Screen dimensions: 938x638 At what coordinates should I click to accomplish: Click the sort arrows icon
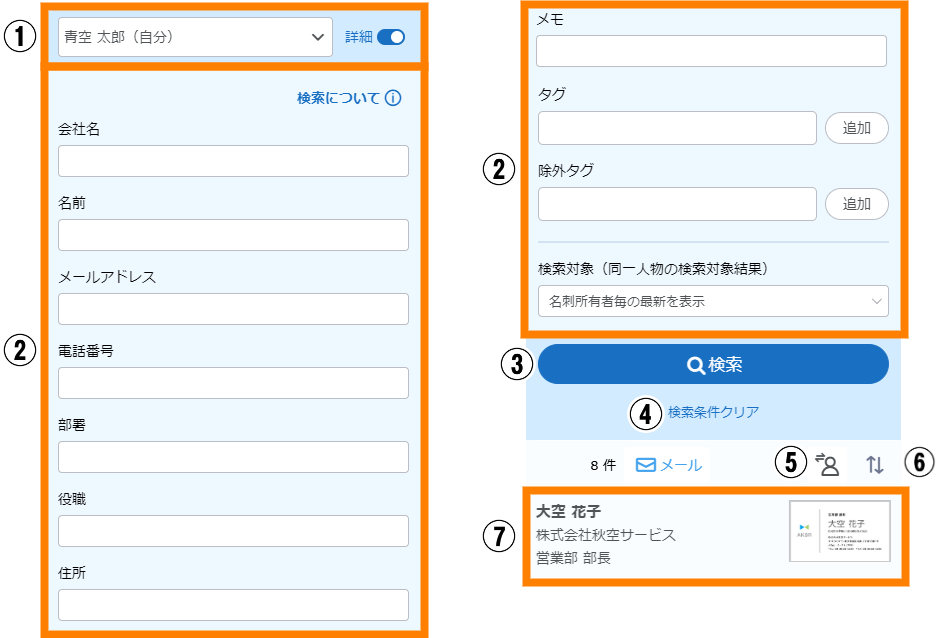[x=875, y=464]
